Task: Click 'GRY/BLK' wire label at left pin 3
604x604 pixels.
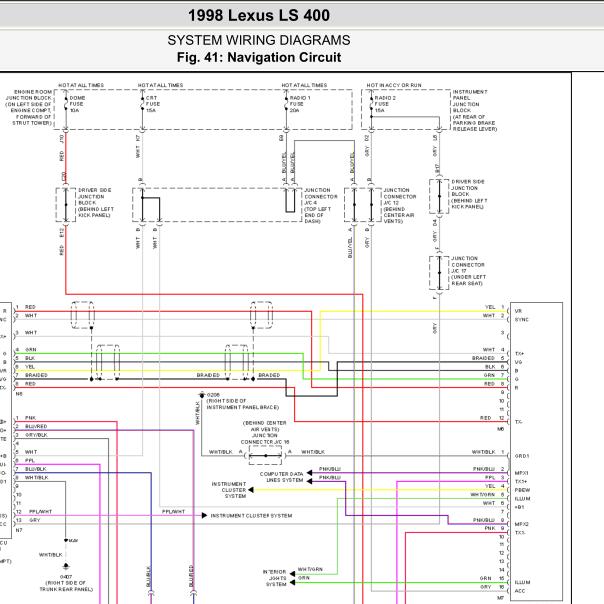Action: click(36, 435)
